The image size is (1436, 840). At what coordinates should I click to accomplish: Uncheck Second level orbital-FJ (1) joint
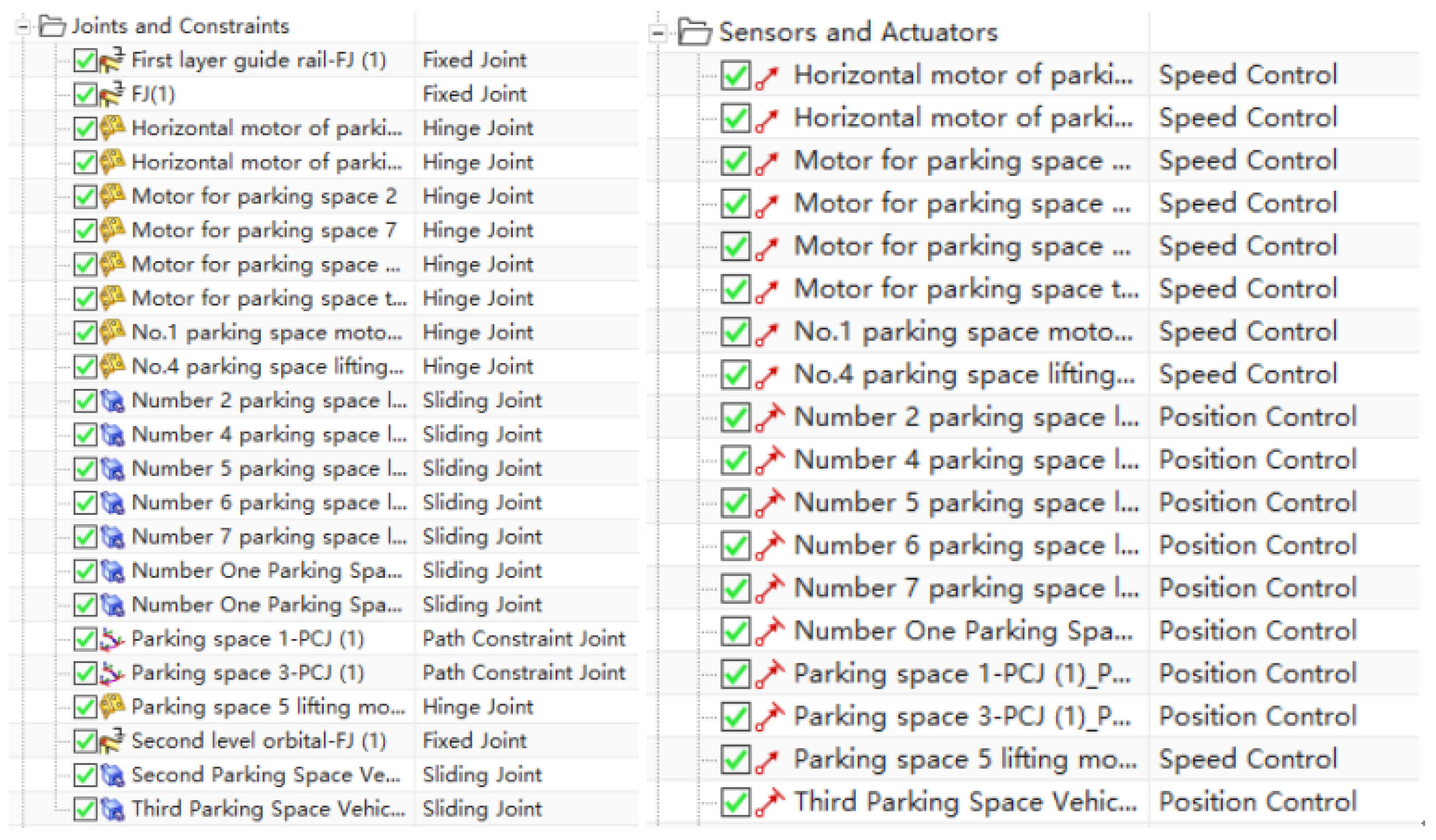tap(85, 741)
